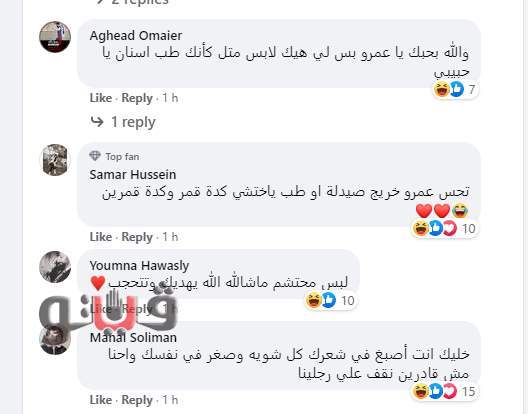Open the Youmna Hawasly name link
Image resolution: width=528 pixels, height=414 pixels.
139,265
